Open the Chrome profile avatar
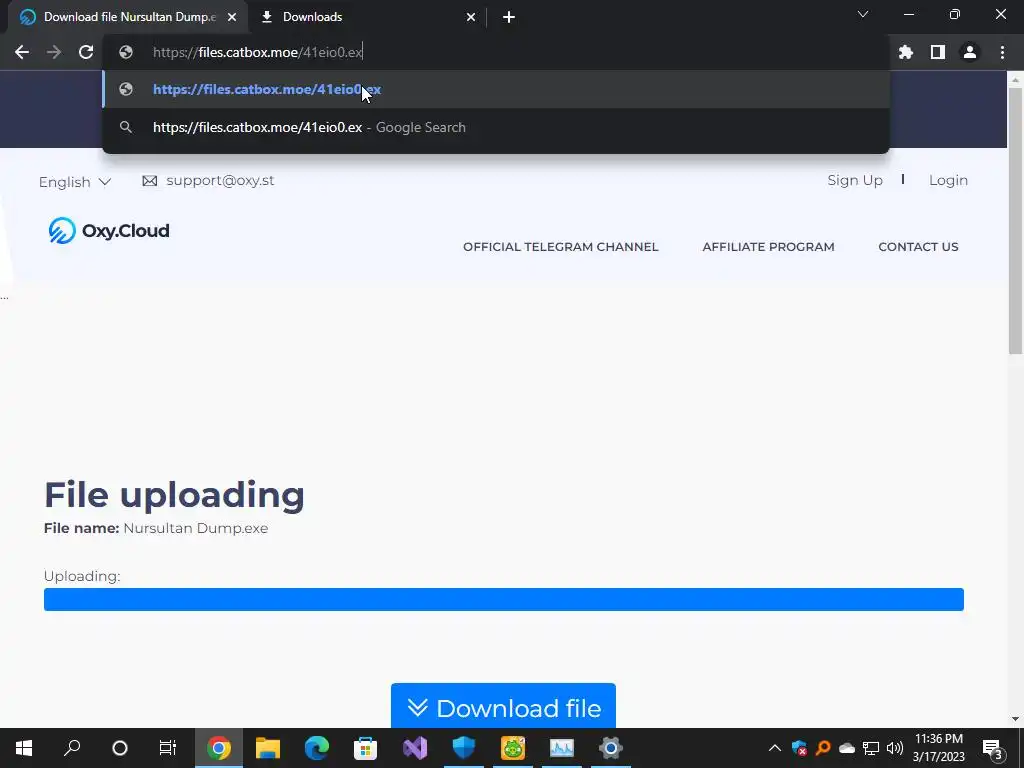The width and height of the screenshot is (1024, 768). pyautogui.click(x=970, y=52)
